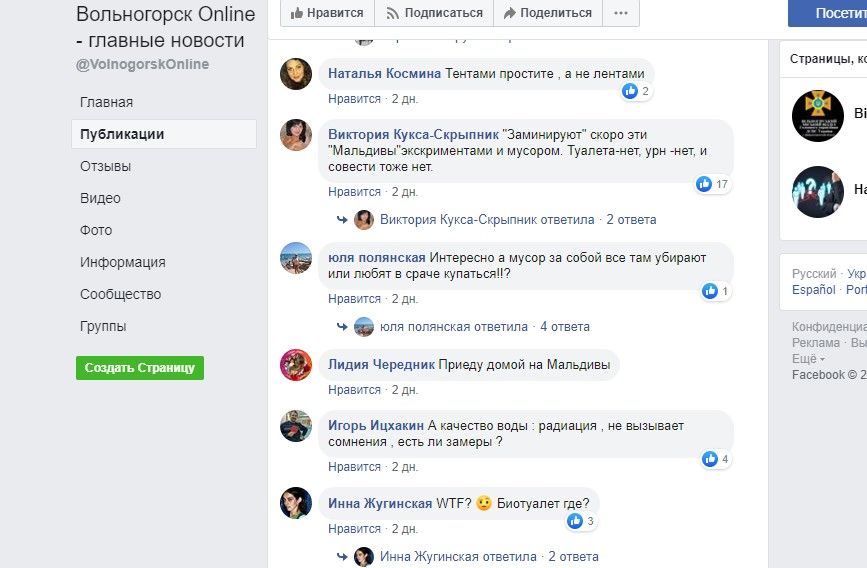Screen dimensions: 867x568
Task: Click Инна Жугинская's profile avatar
Action: click(x=296, y=503)
